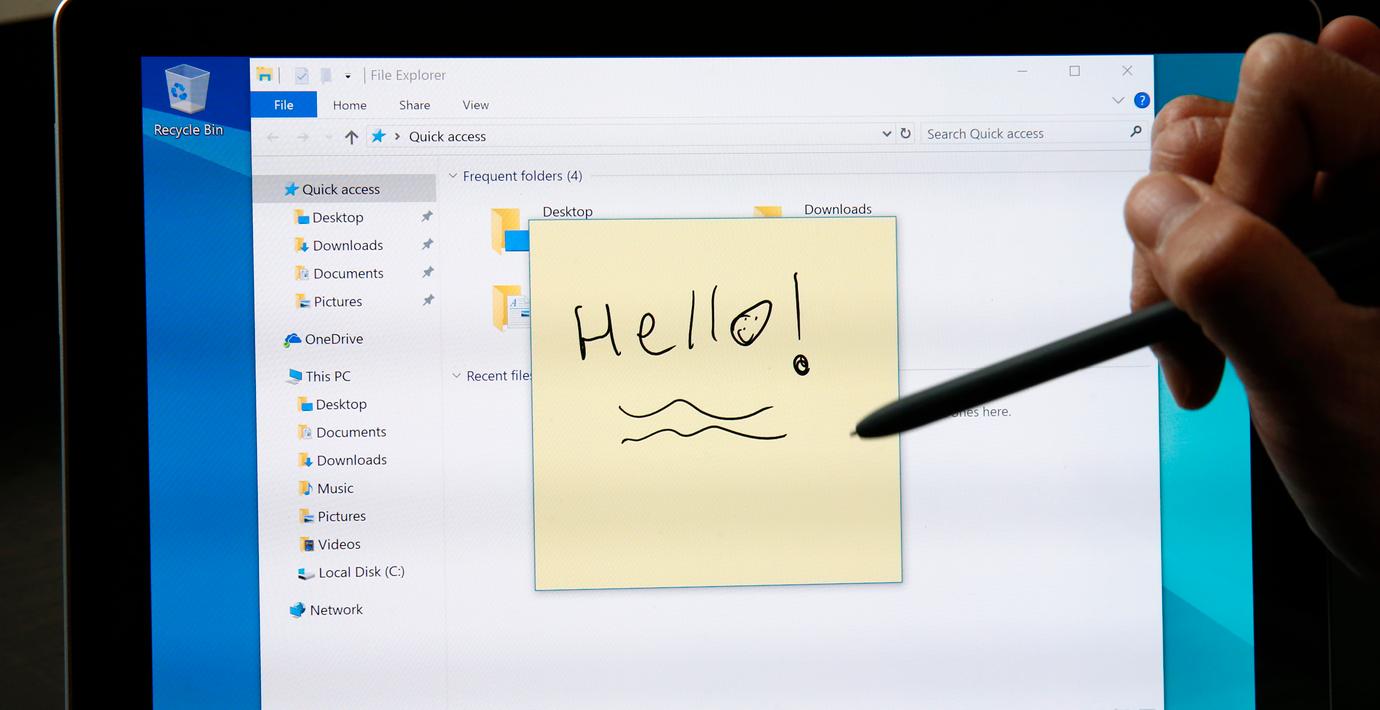
Task: Select Local Disk (C:) in sidebar
Action: tap(360, 572)
